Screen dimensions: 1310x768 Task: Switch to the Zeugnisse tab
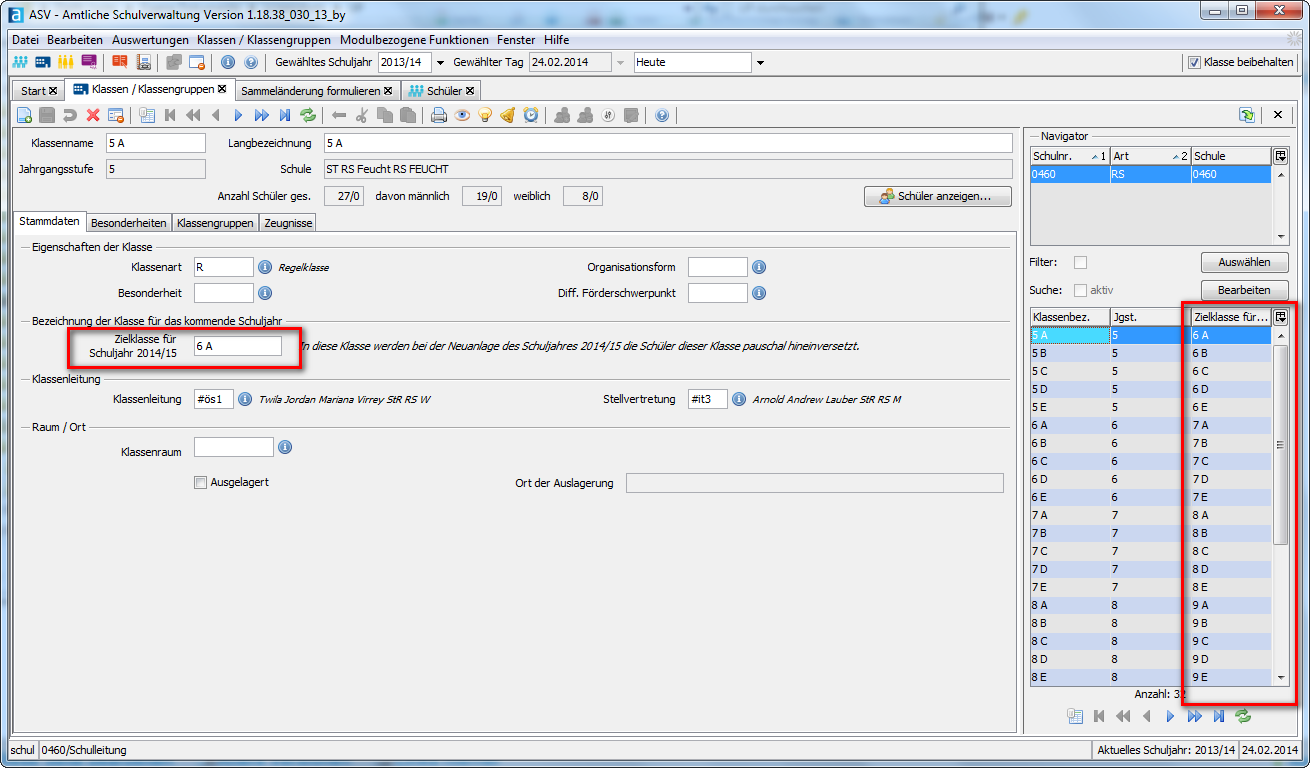click(288, 223)
